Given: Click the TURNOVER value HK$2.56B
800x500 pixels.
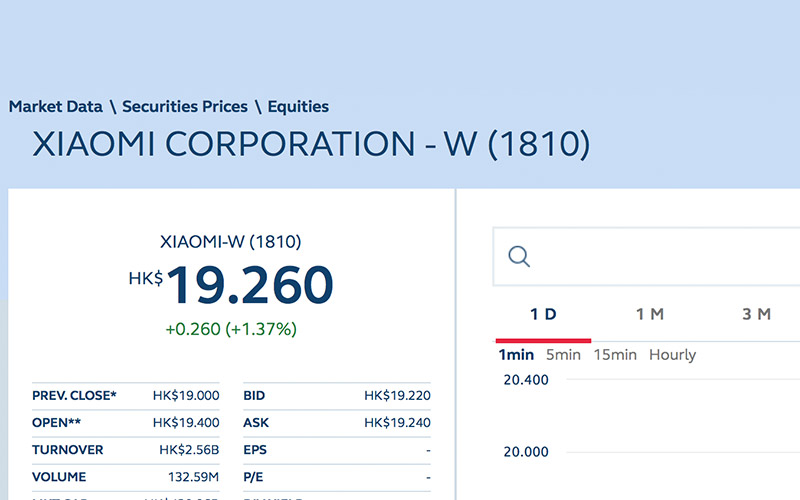Looking at the screenshot, I should click(x=189, y=449).
